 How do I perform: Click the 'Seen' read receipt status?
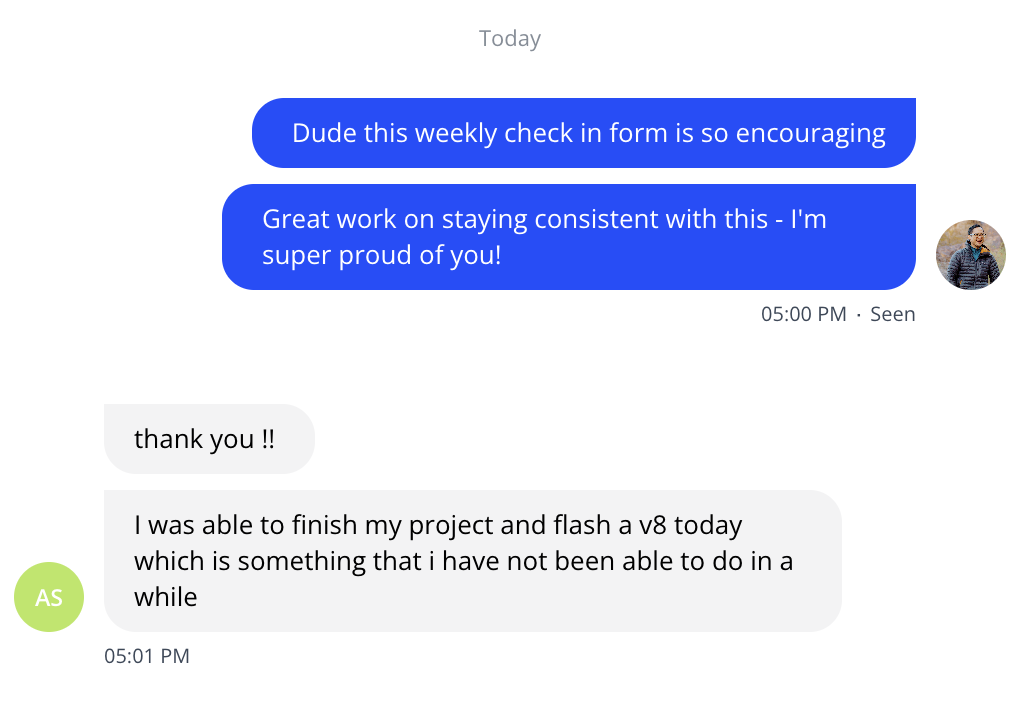[892, 314]
